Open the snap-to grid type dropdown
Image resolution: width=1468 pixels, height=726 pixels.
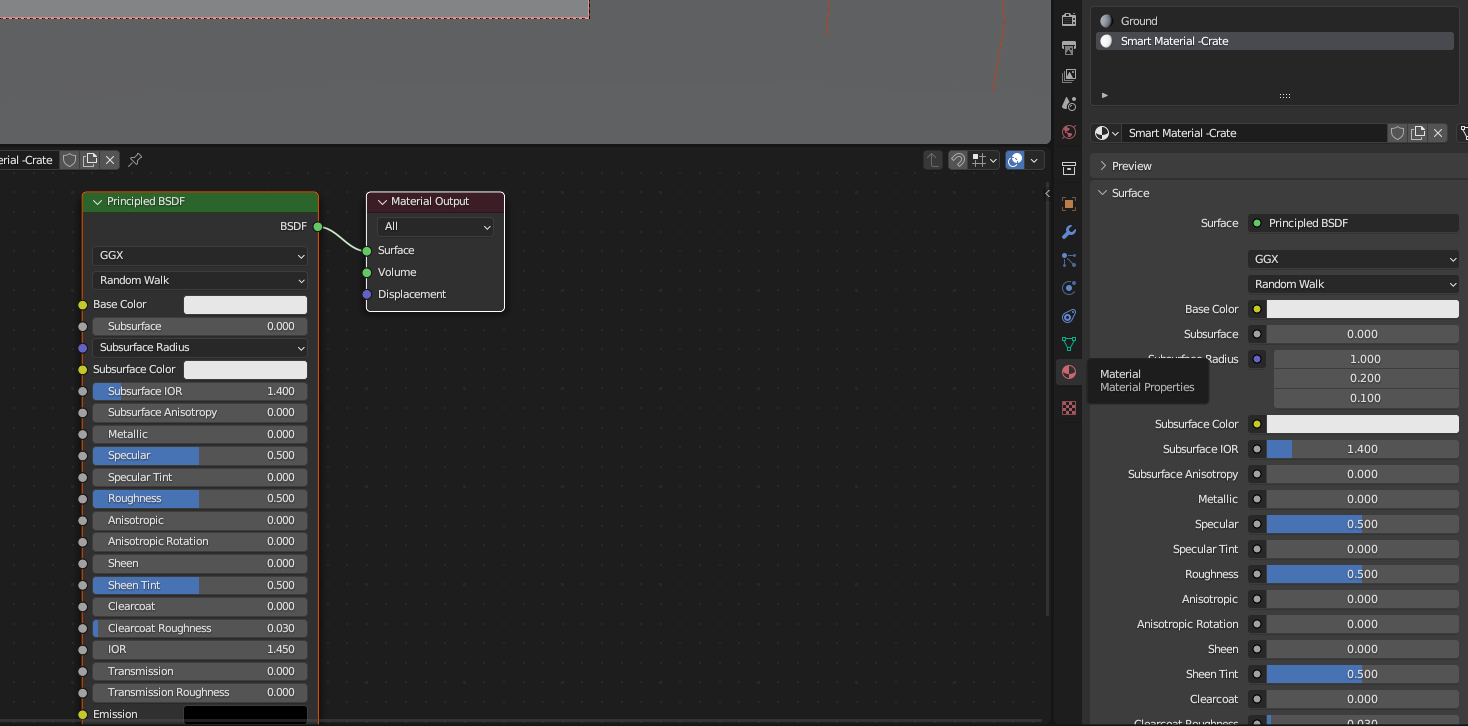point(985,160)
